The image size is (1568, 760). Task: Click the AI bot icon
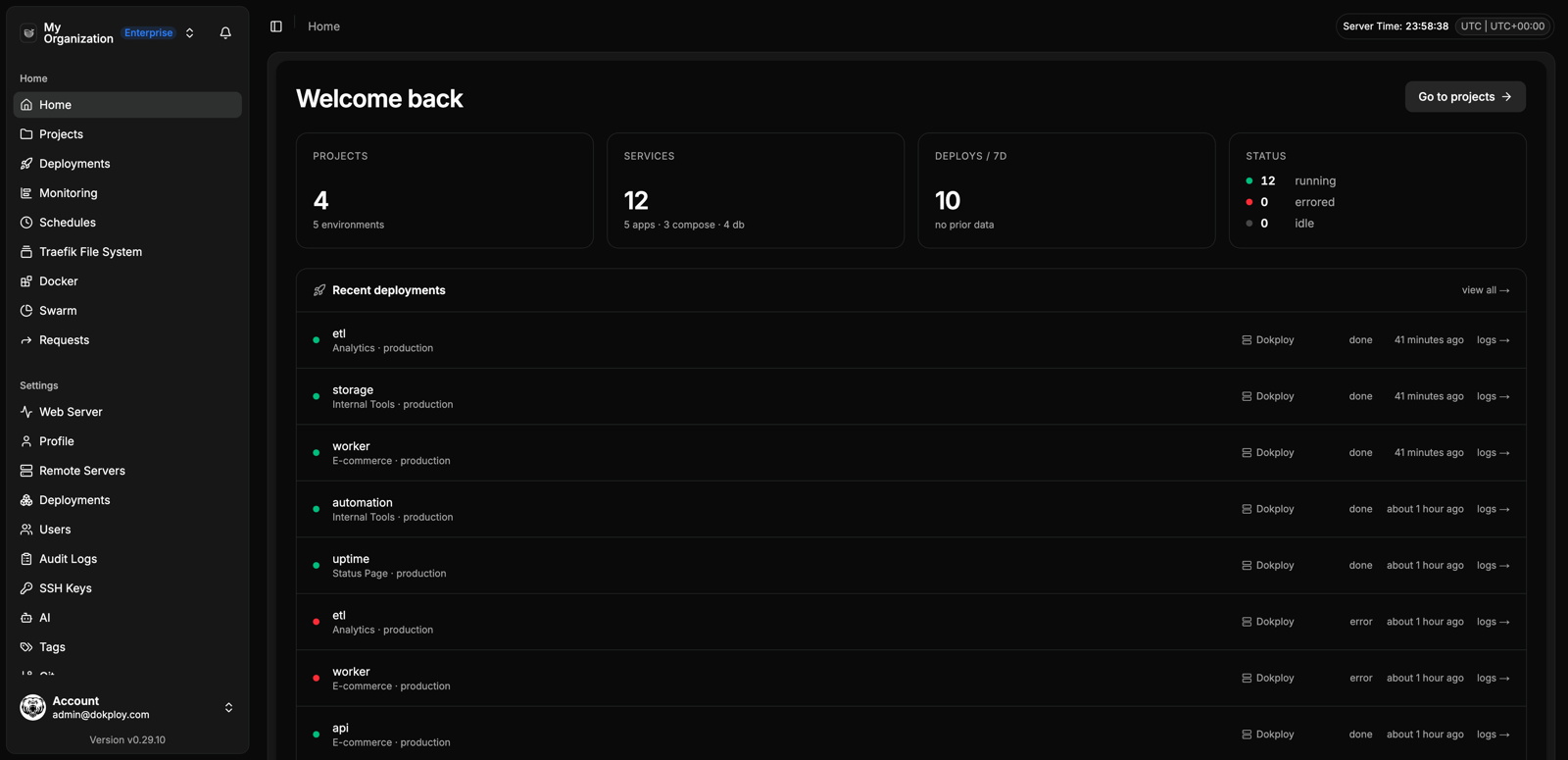coord(26,618)
